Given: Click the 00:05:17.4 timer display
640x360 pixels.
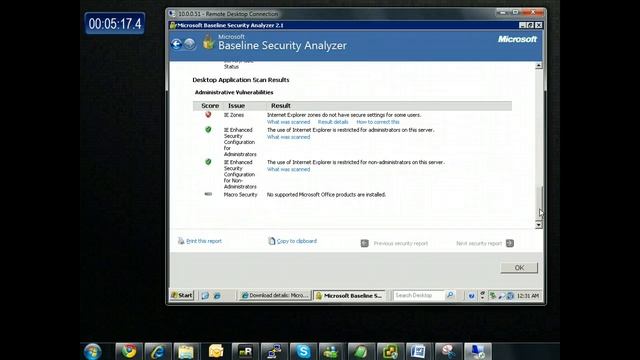Looking at the screenshot, I should click(x=115, y=24).
